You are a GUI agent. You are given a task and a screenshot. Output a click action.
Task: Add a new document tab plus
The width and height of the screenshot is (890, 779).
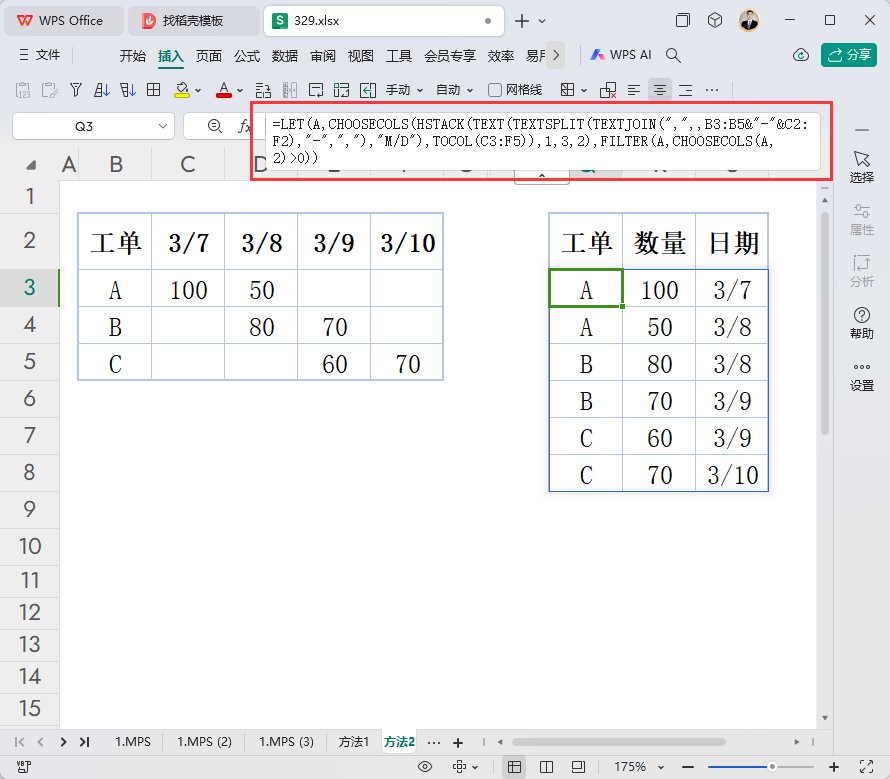tap(522, 21)
